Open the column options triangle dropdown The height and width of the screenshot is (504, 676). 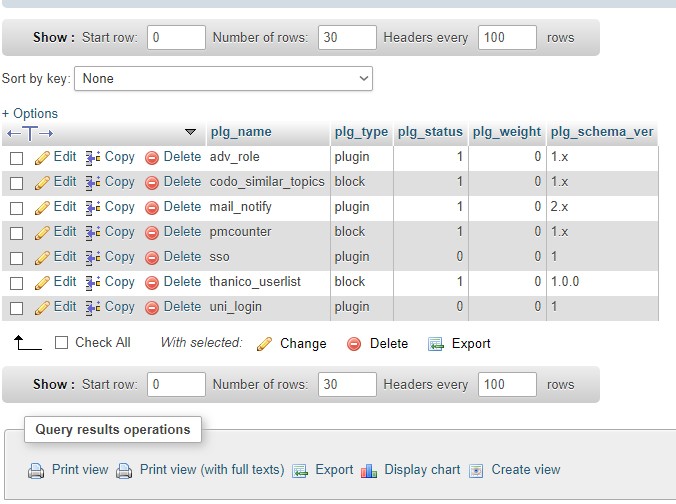tap(190, 132)
